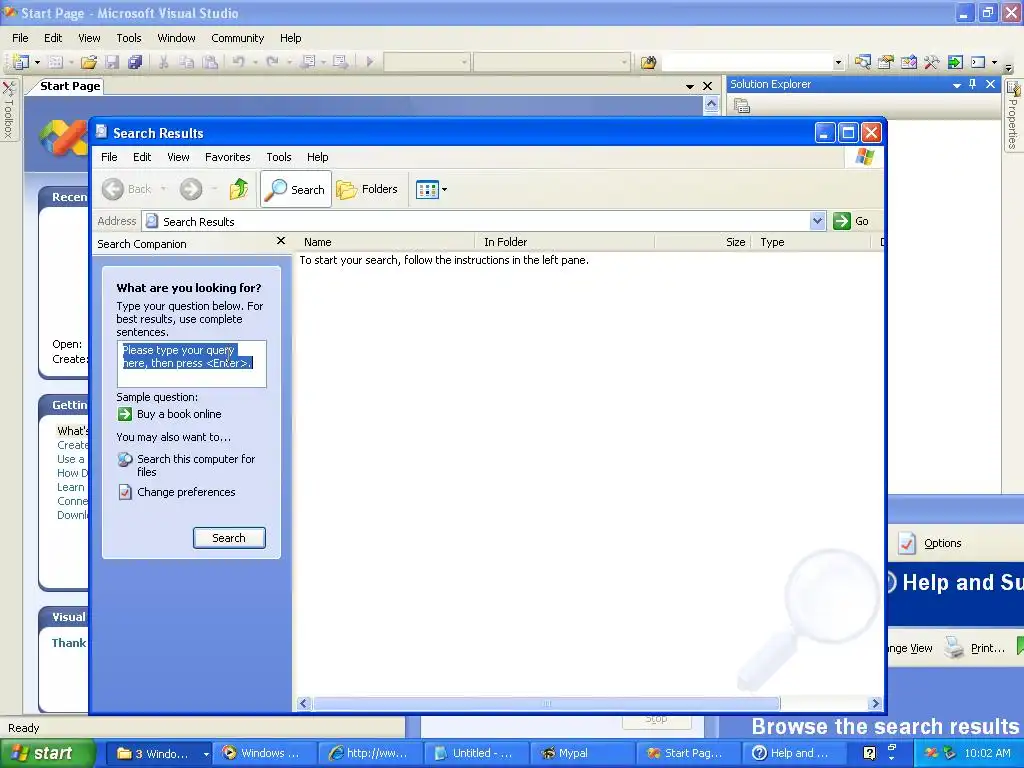
Task: Open the Toolbox hammer-wrench toolbar icon
Action: [931, 62]
